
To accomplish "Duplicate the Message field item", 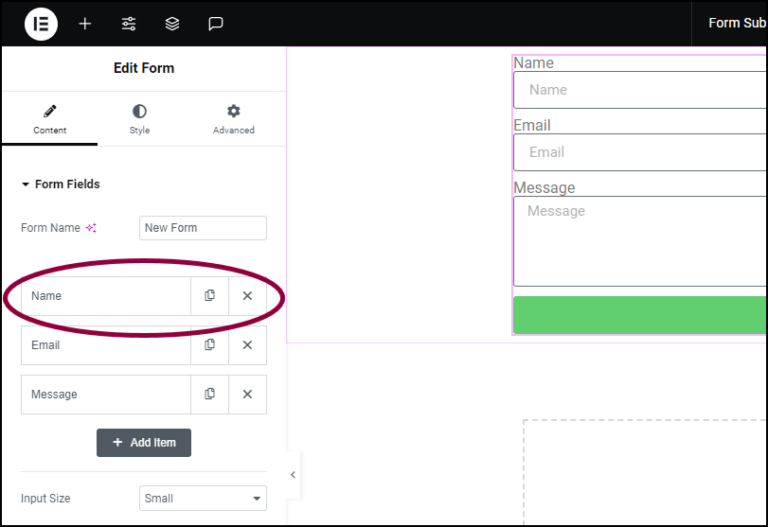I will 210,394.
